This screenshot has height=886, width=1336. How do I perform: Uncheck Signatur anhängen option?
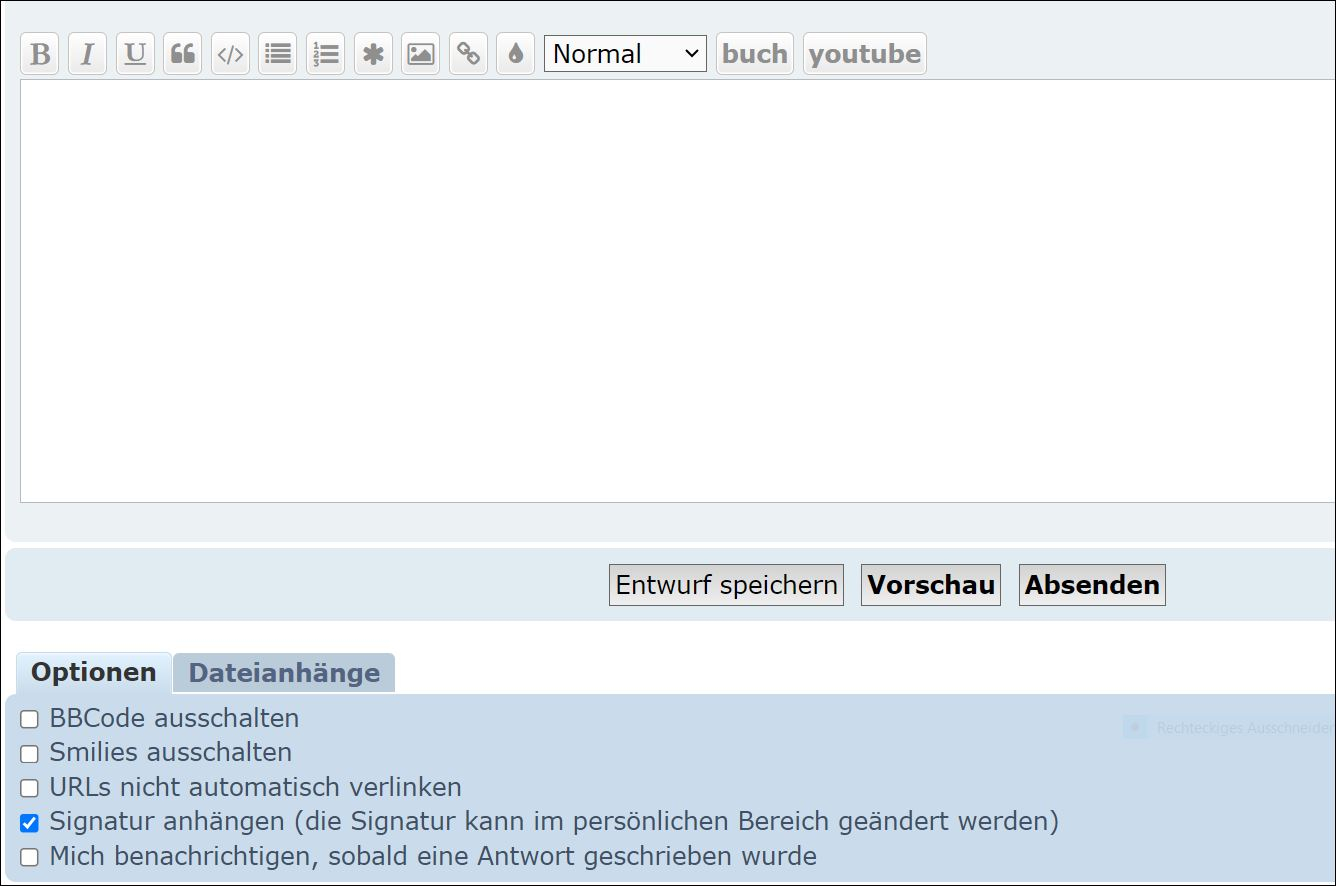tap(30, 823)
